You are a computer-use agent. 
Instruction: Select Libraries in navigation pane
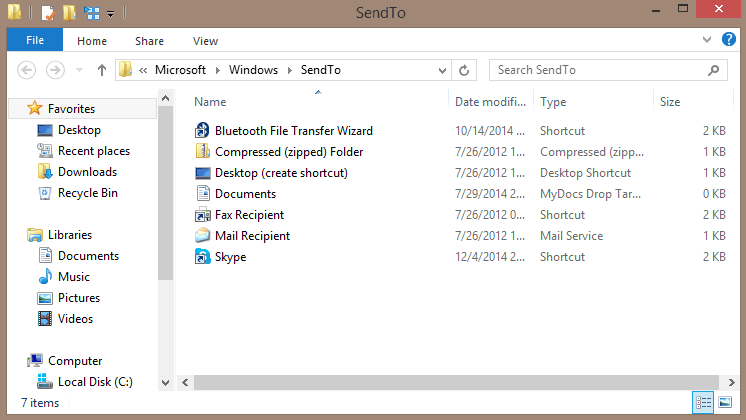point(70,235)
